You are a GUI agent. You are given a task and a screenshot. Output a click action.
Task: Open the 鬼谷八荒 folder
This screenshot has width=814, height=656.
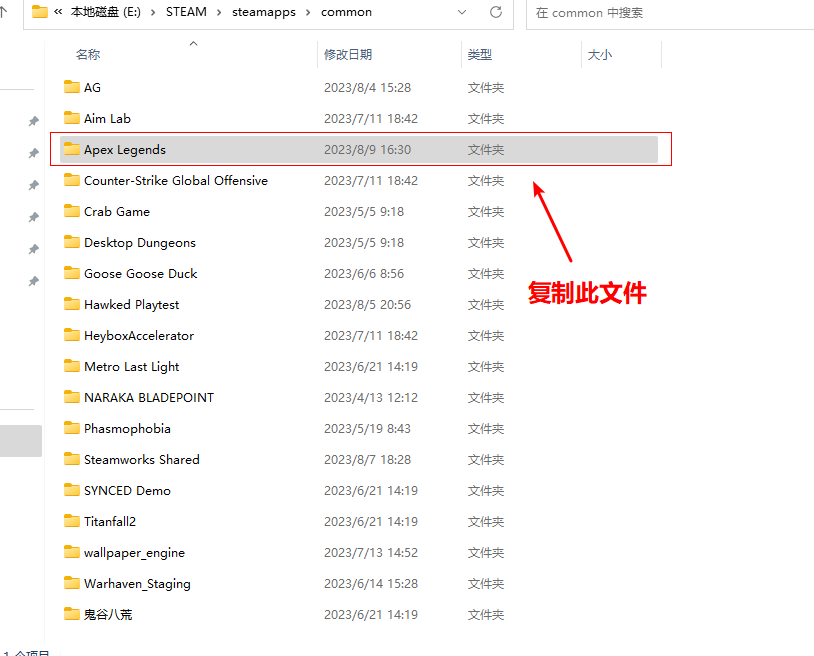coord(110,614)
